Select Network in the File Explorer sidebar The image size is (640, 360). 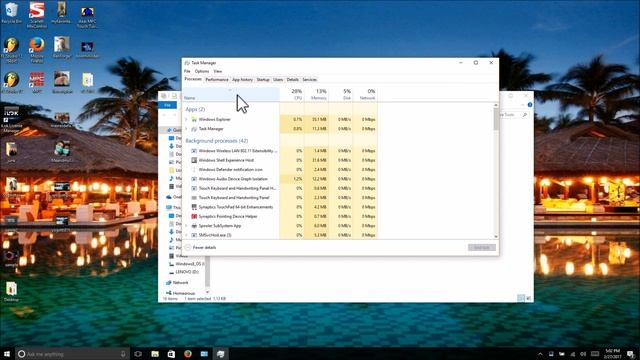pos(180,282)
